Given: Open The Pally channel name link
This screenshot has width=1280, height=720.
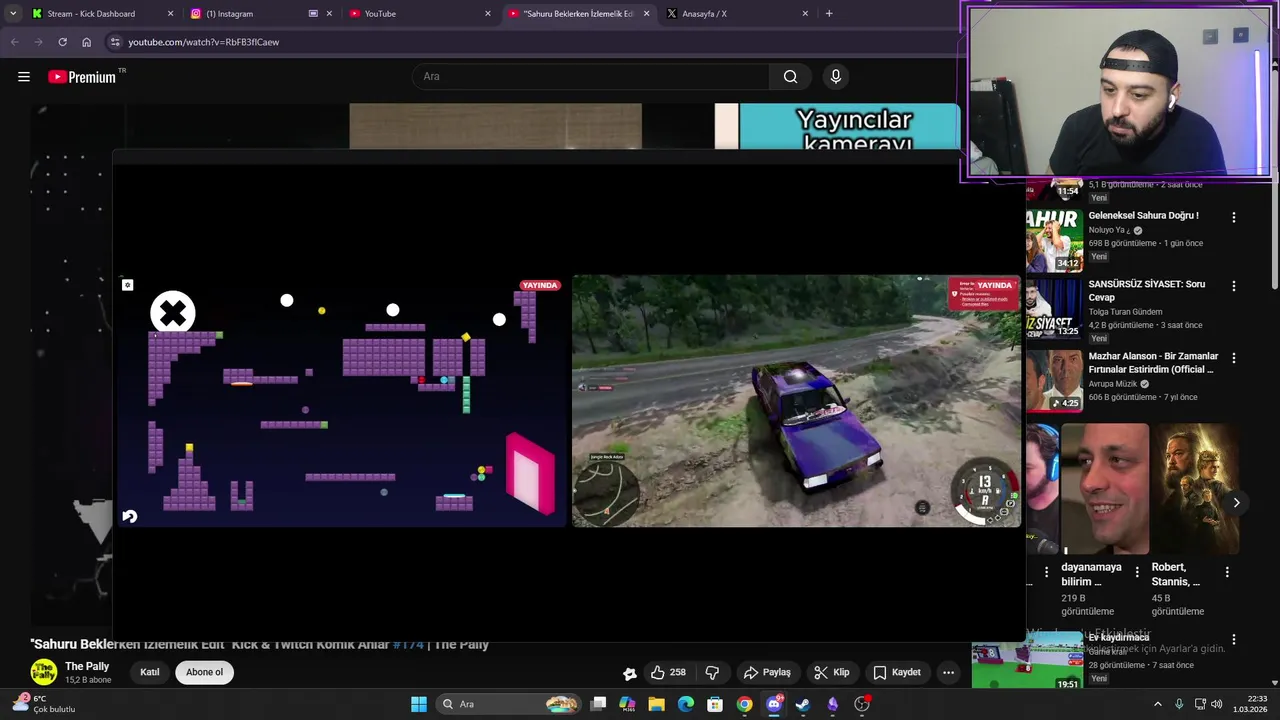Looking at the screenshot, I should click(x=87, y=666).
